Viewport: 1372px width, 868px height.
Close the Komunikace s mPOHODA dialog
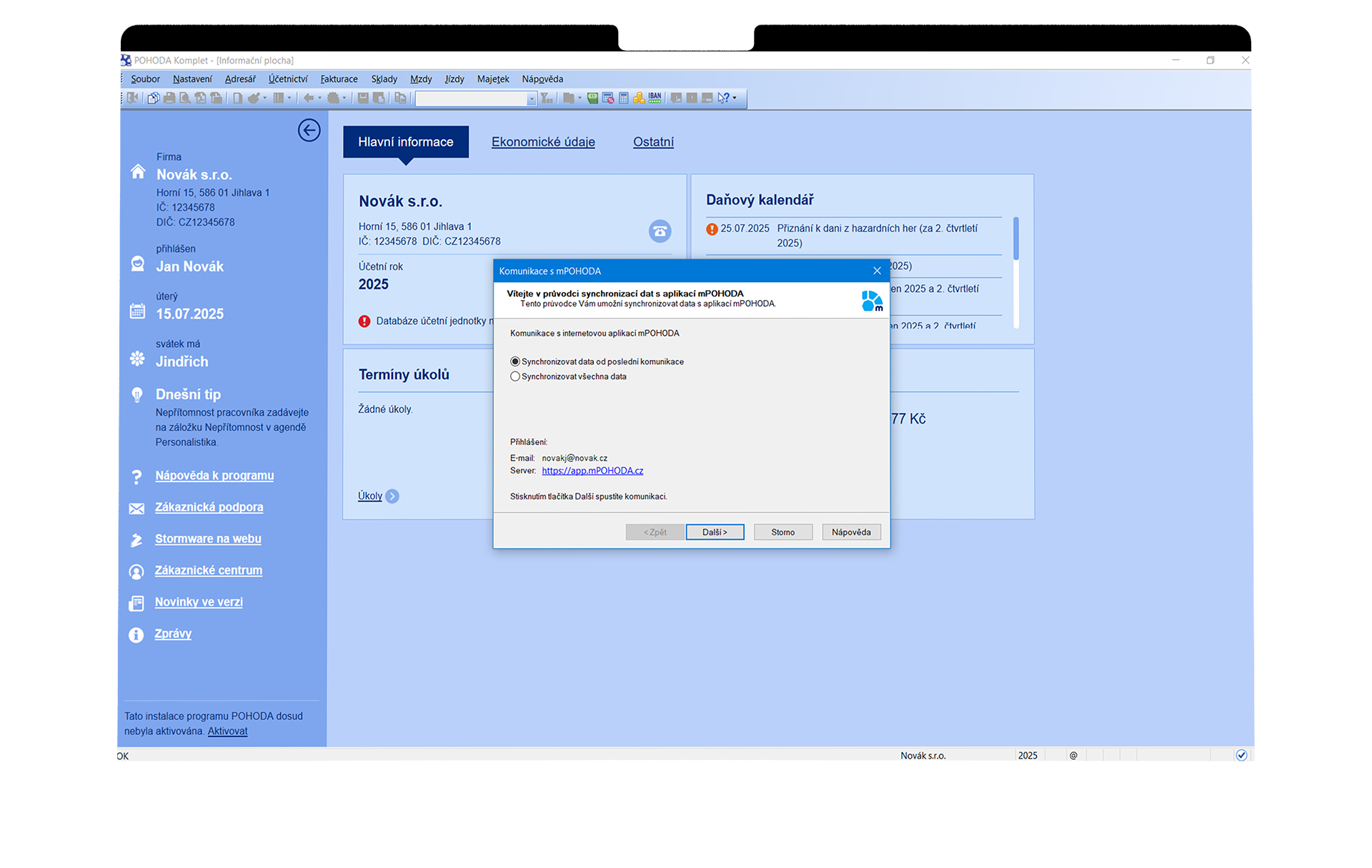tap(877, 271)
